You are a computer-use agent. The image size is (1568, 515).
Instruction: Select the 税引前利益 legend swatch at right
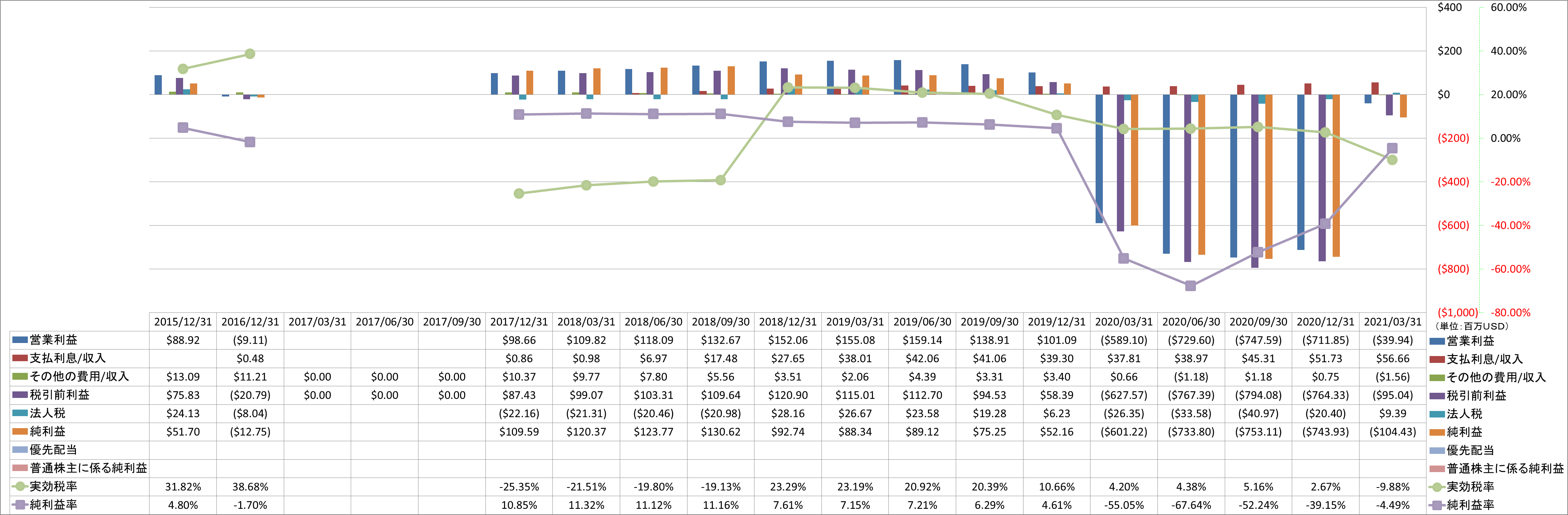[1437, 396]
